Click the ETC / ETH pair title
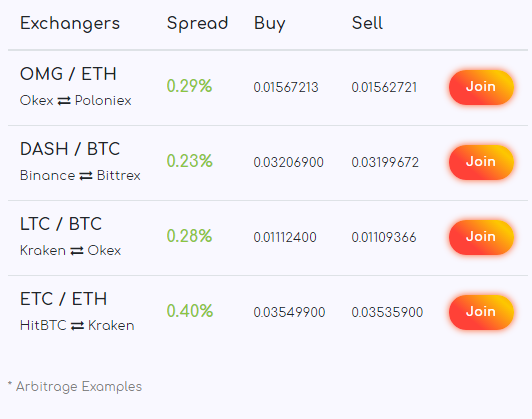Viewport: 532px width, 419px height. [63, 299]
